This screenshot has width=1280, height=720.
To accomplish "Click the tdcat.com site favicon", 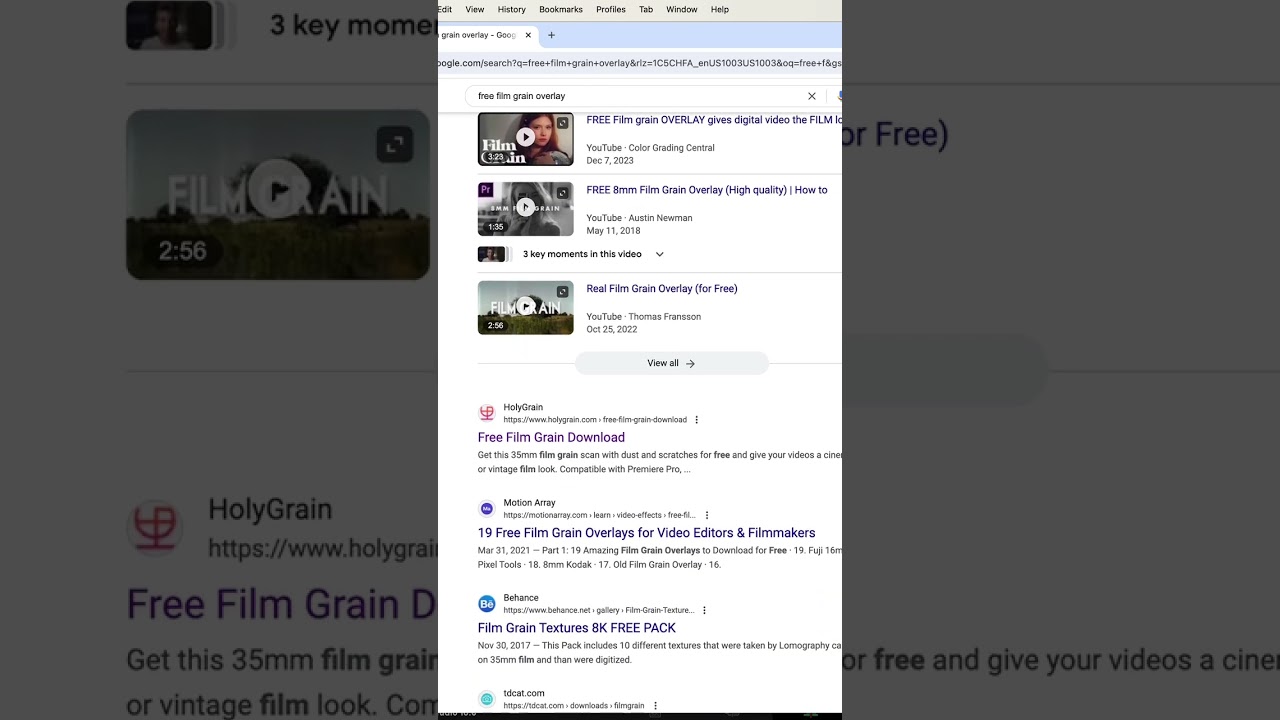I will pos(487,699).
